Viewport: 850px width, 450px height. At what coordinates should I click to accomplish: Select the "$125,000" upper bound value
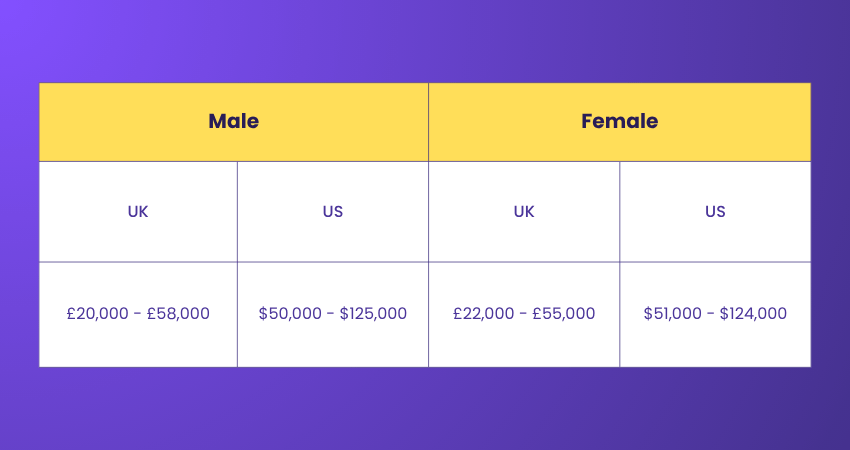click(x=373, y=313)
